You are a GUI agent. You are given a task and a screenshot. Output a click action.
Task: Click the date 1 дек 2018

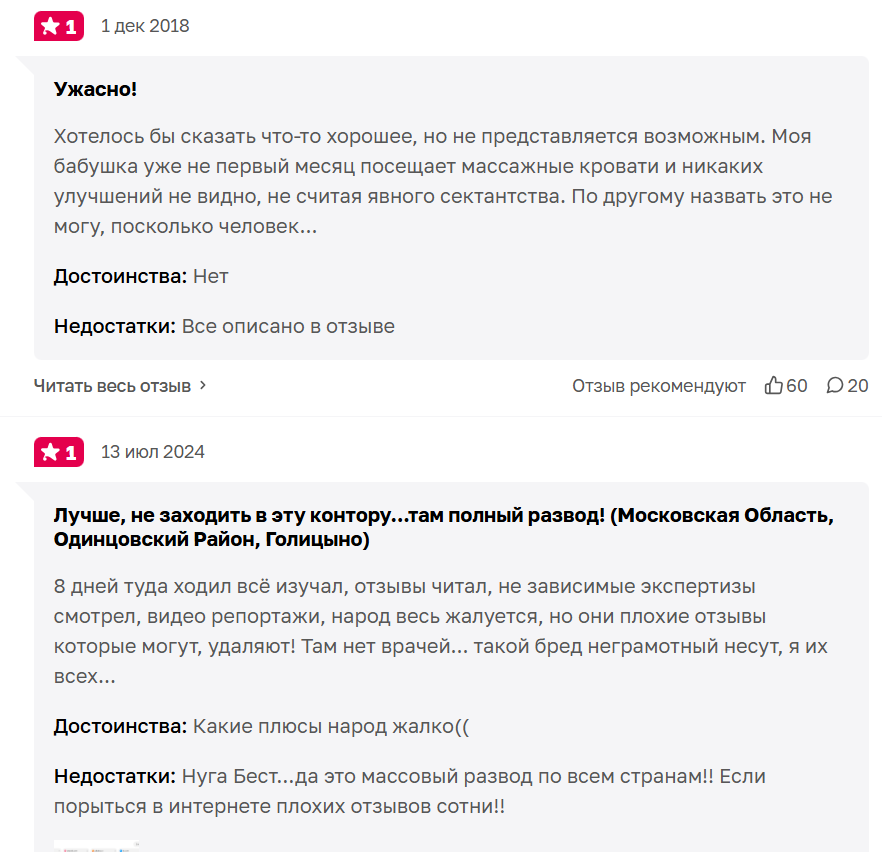coord(145,26)
